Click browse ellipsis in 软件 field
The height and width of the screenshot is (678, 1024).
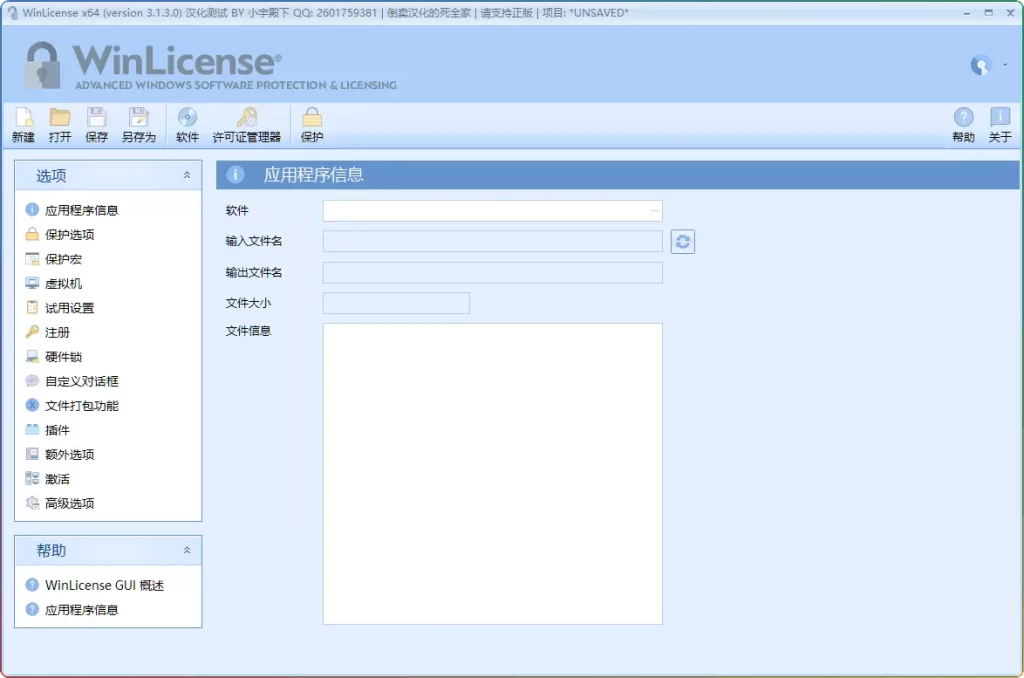pyautogui.click(x=654, y=210)
